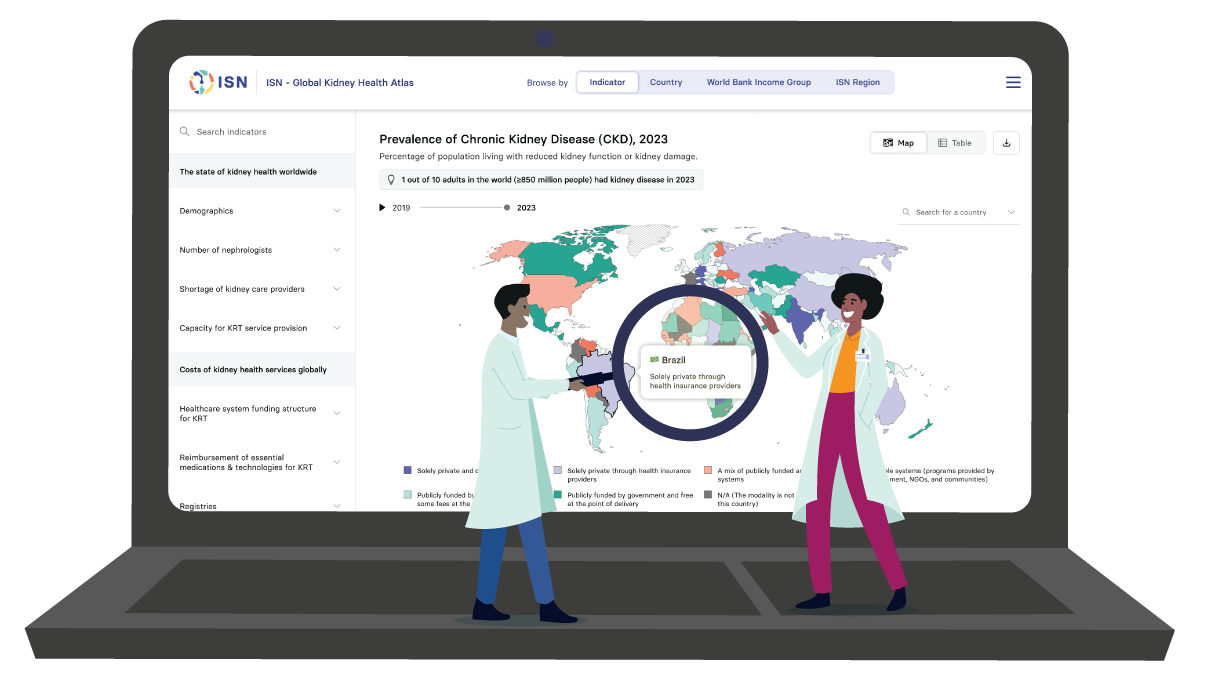Screen dimensions: 1224x679
Task: Click the ISN logo icon
Action: (x=202, y=83)
